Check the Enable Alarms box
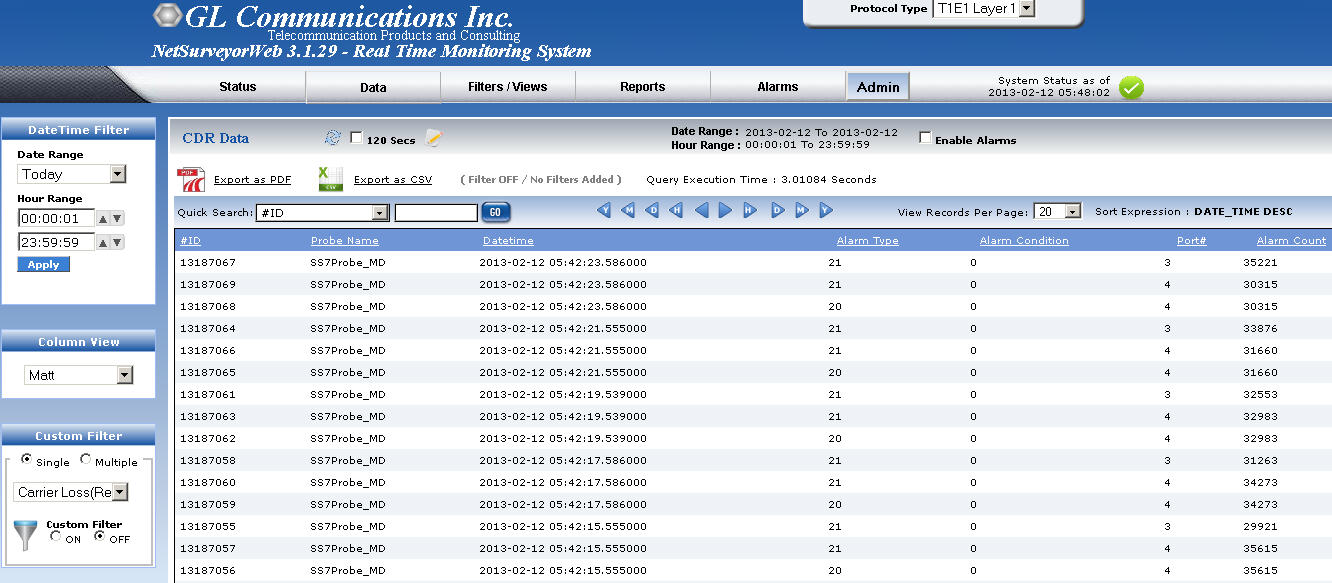This screenshot has width=1332, height=583. point(925,138)
